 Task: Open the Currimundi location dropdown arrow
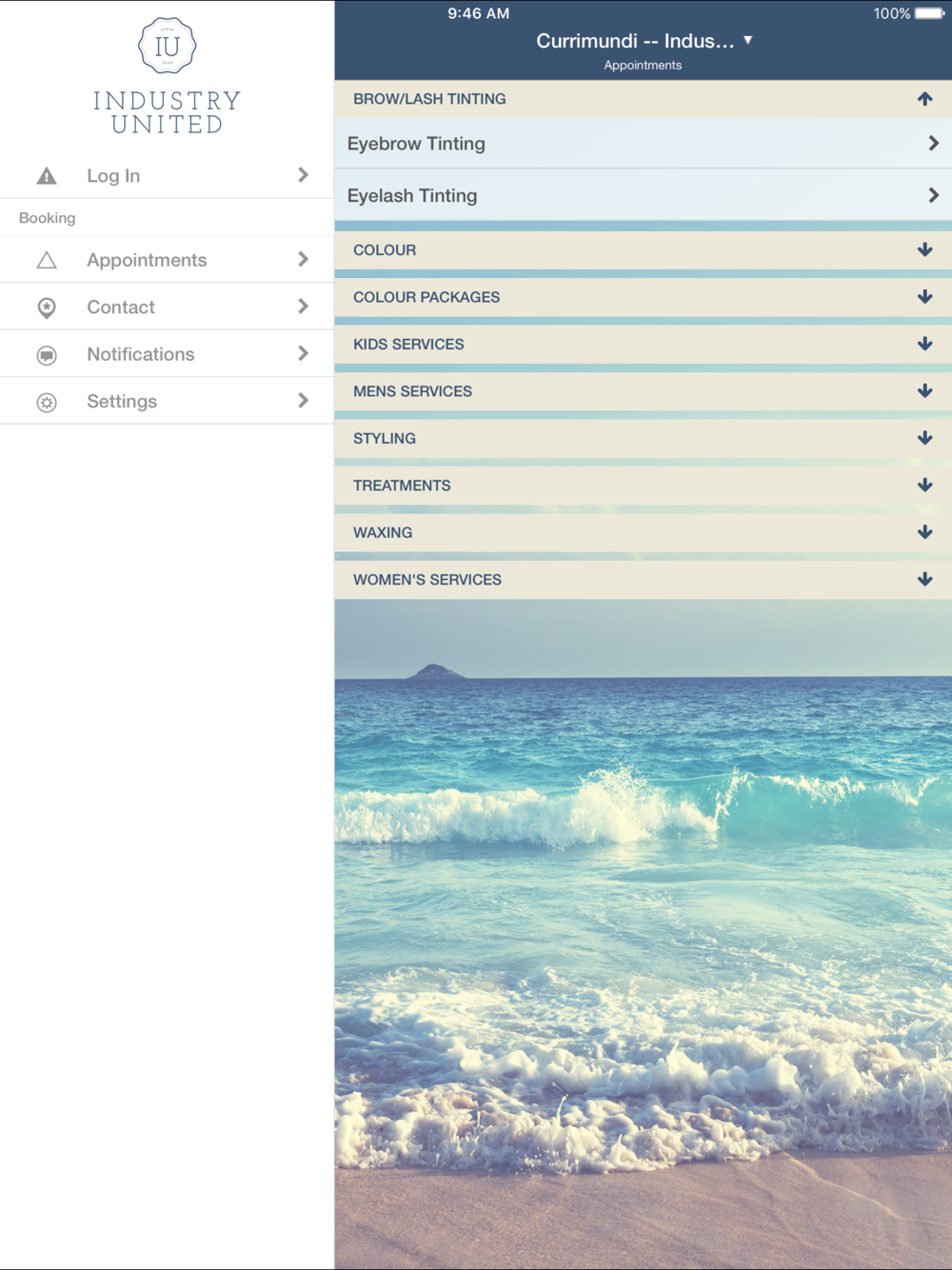click(x=748, y=40)
